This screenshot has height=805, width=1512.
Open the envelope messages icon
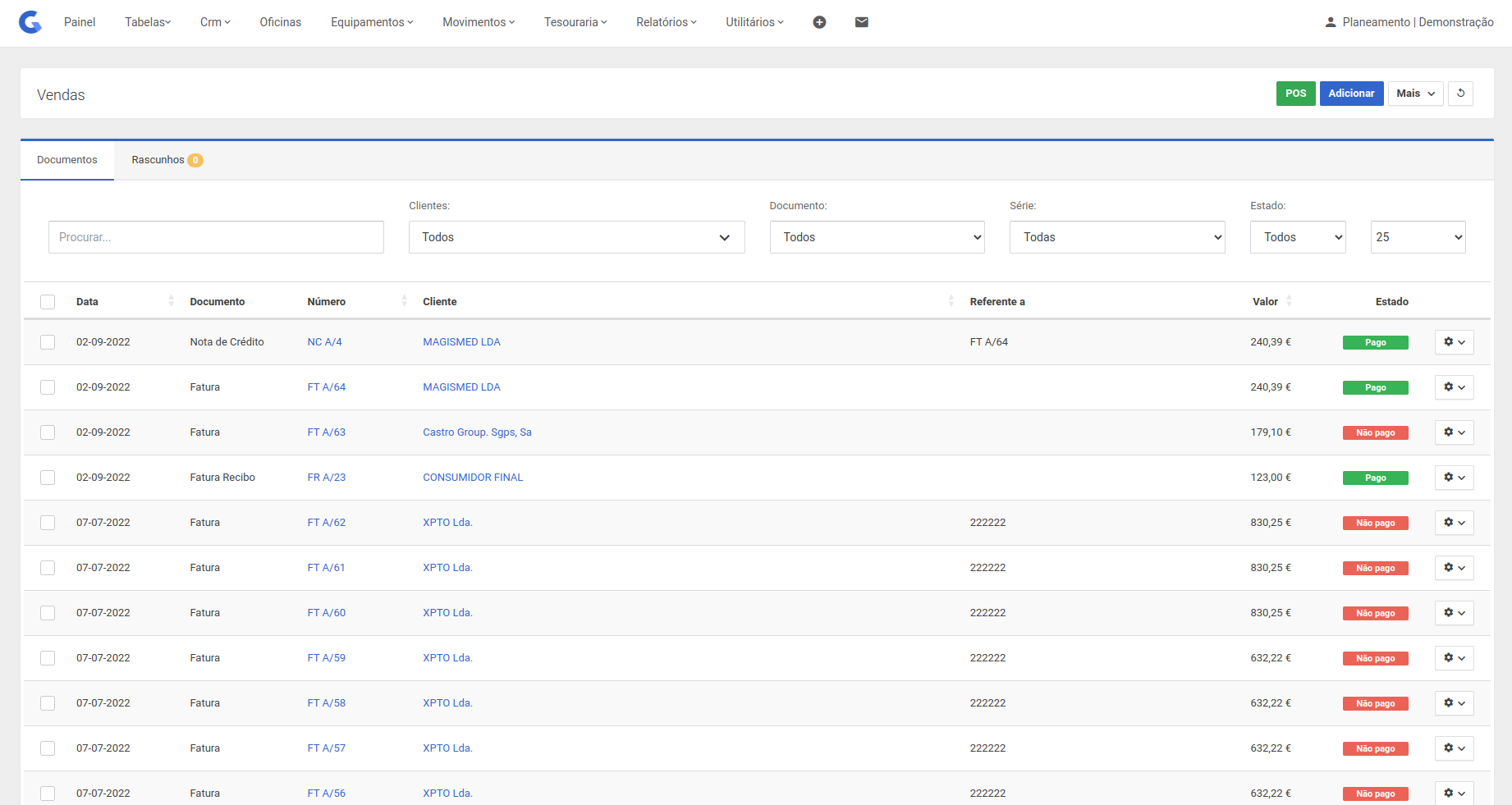pos(861,22)
